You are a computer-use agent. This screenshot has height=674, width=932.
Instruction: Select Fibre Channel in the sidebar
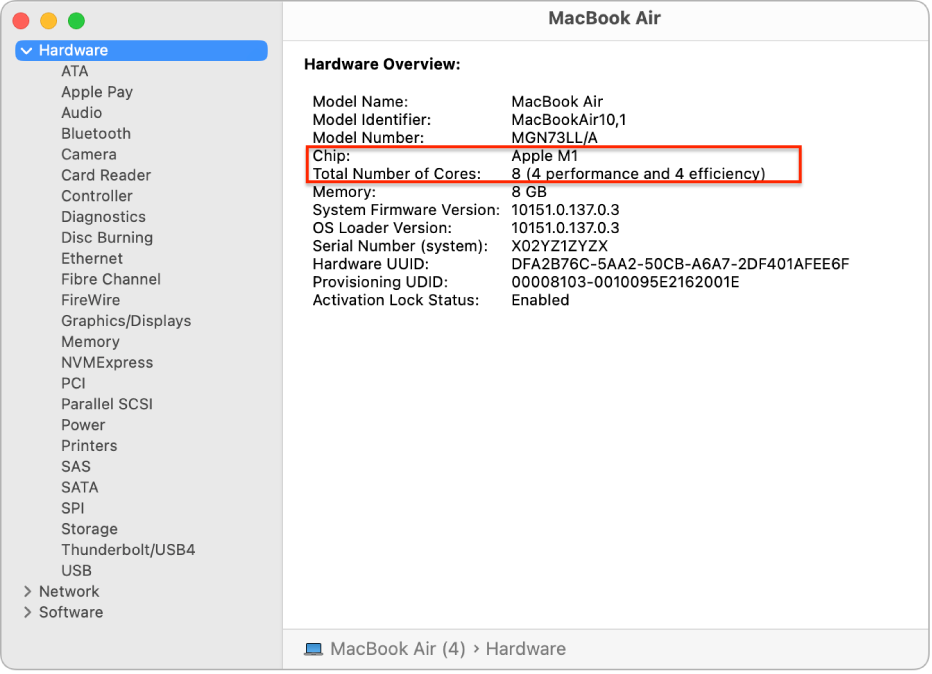coord(111,279)
